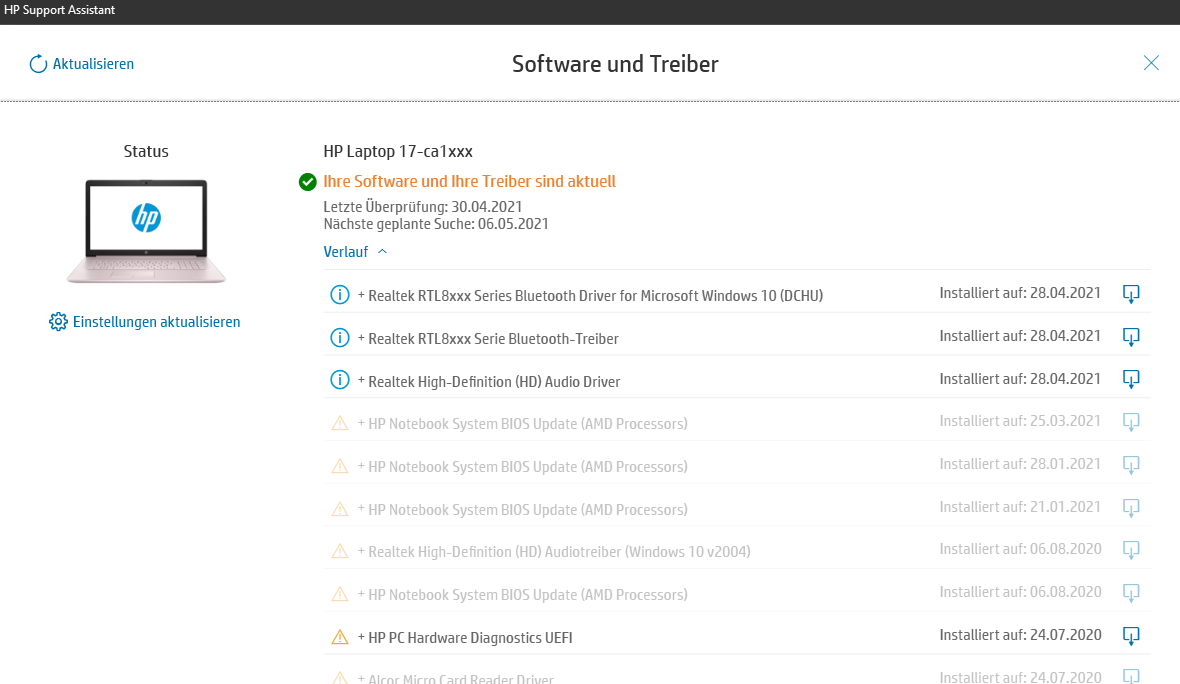Click the refresh icon next to Aktualisieren

point(38,63)
